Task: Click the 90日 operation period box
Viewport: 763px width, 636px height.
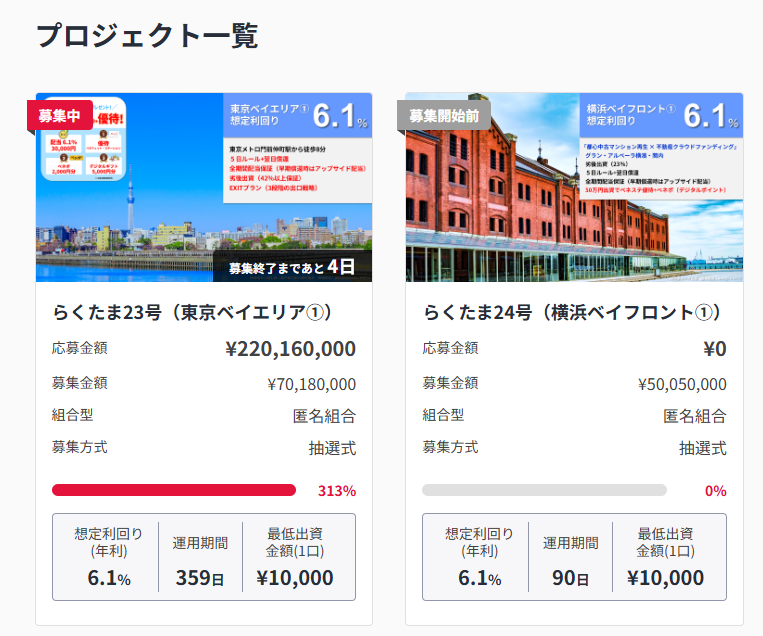Action: [x=570, y=557]
